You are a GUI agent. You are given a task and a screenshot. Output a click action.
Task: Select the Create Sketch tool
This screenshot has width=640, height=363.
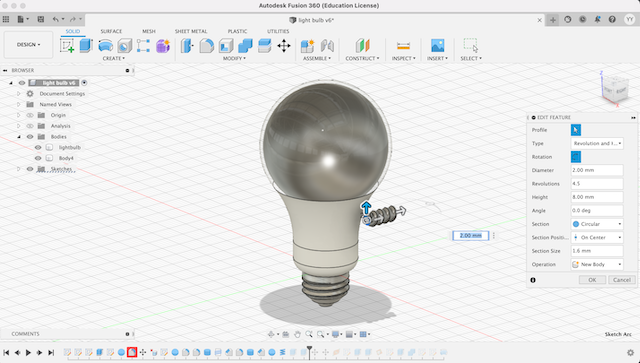coord(67,45)
